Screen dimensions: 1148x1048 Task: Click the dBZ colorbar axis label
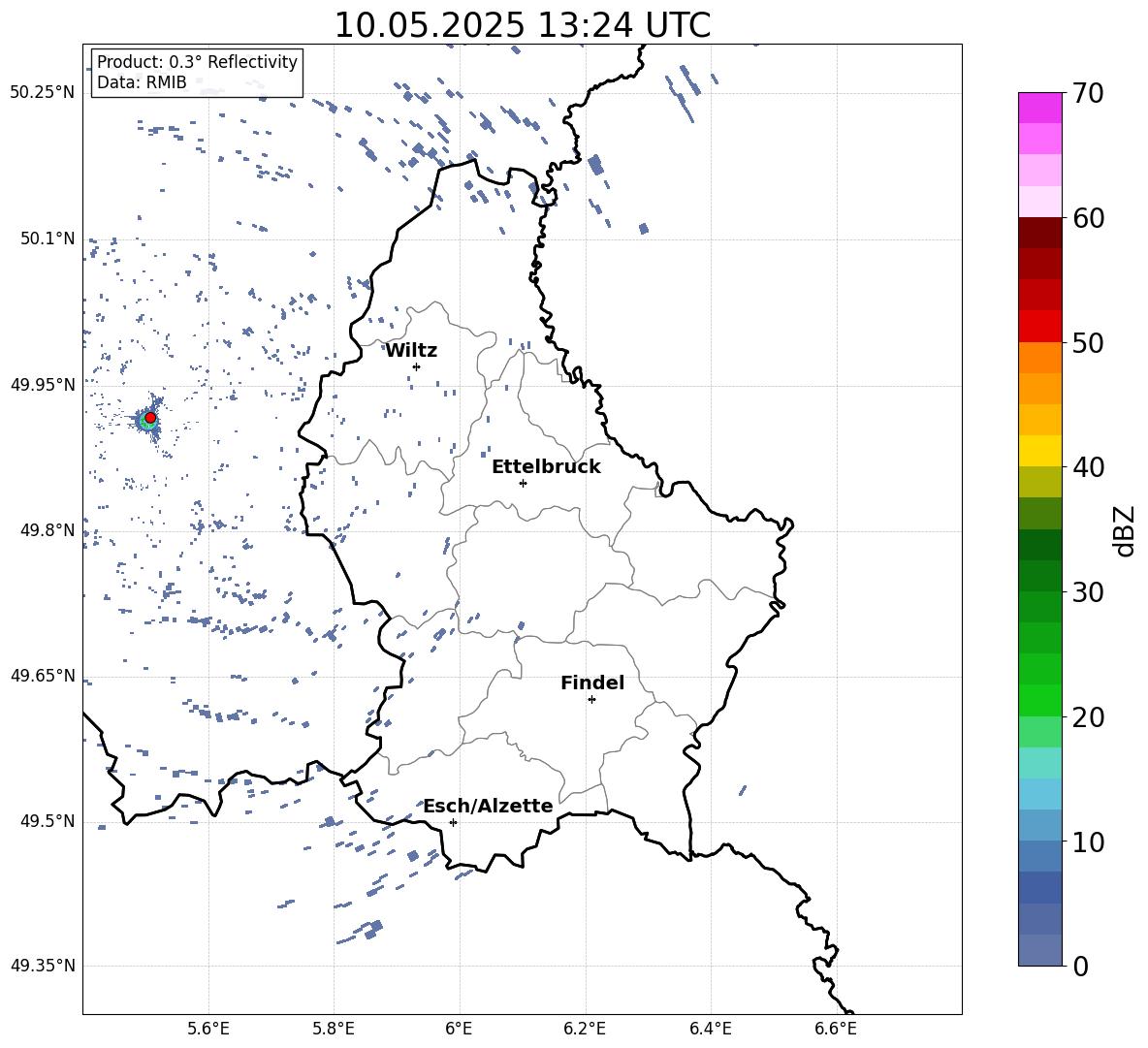pyautogui.click(x=1124, y=530)
